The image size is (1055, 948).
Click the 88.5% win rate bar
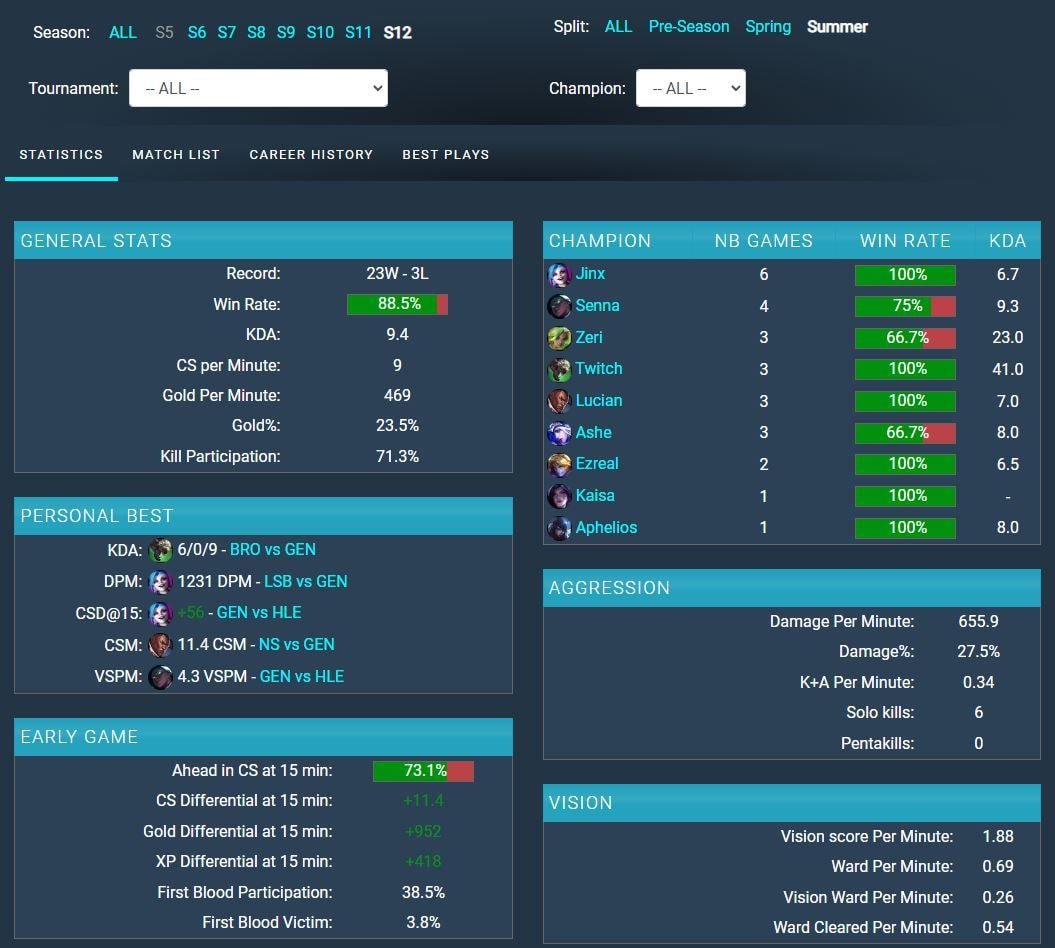tap(397, 304)
